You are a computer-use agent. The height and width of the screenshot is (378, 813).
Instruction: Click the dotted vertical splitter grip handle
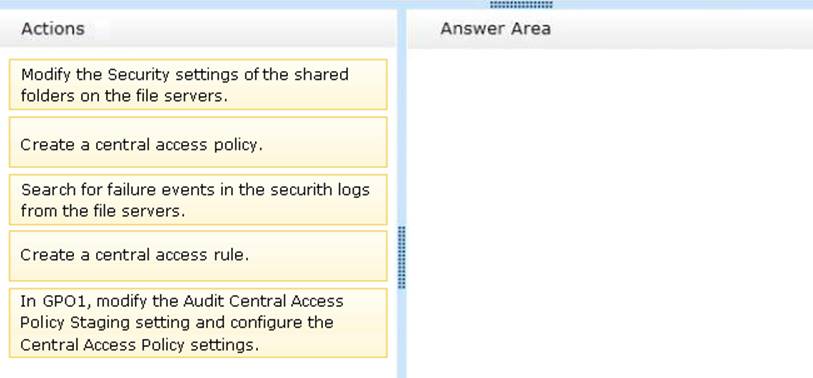tap(401, 257)
